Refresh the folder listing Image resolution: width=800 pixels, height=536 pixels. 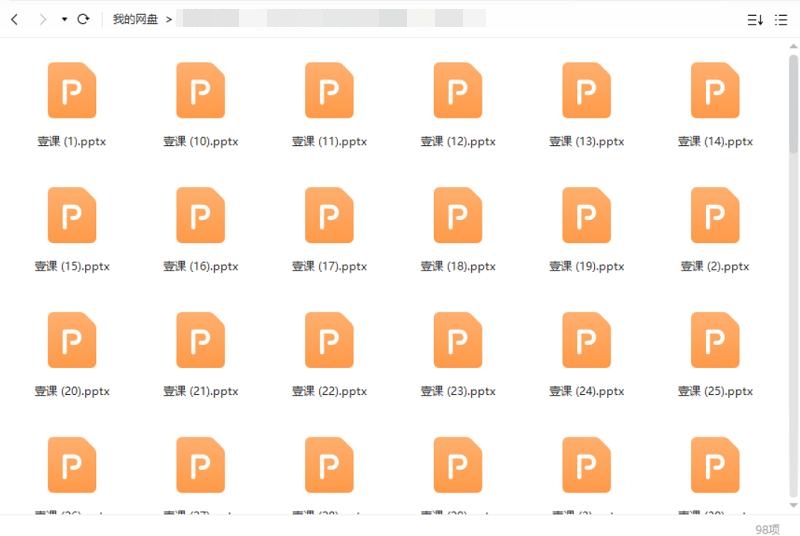point(83,19)
